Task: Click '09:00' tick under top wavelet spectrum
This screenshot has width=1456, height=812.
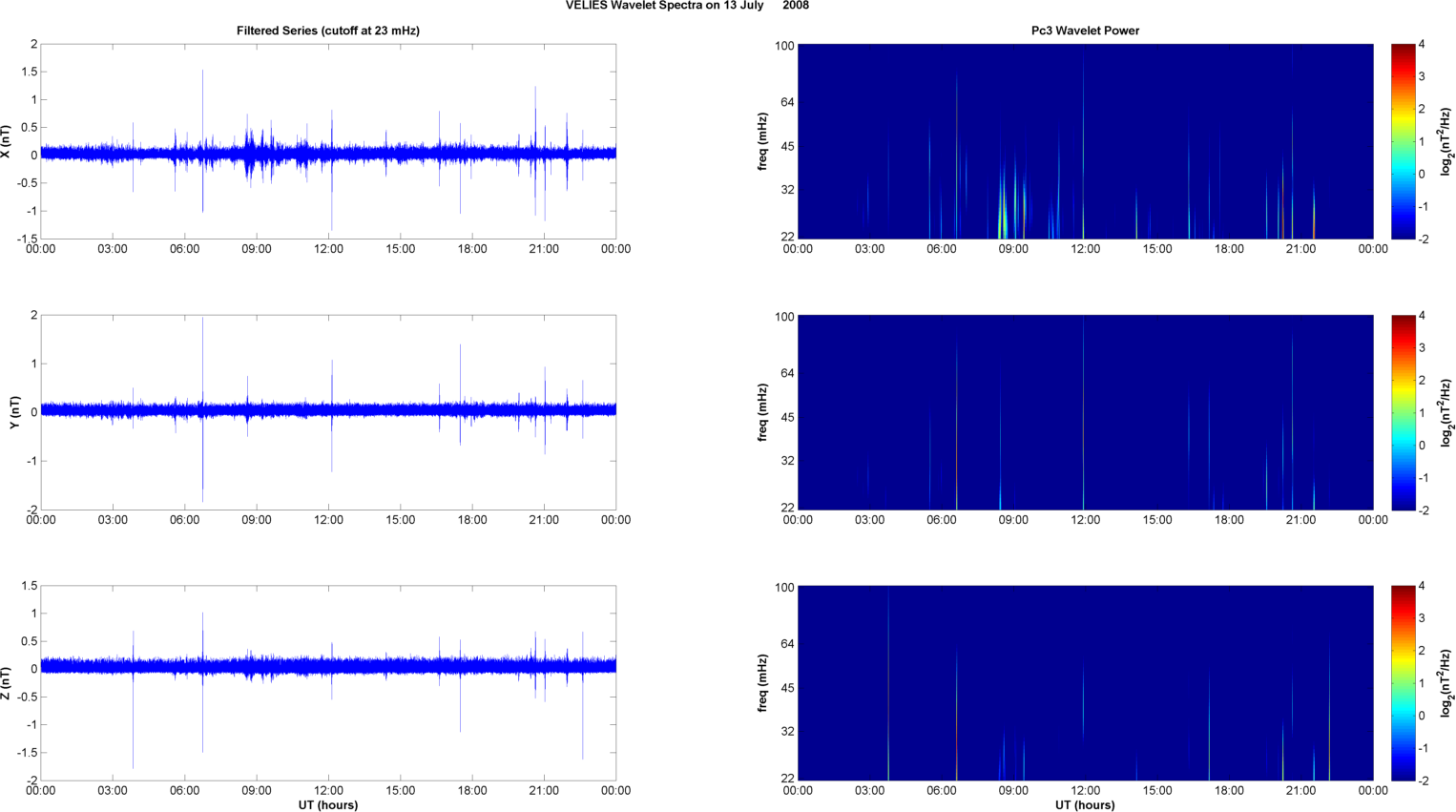Action: pyautogui.click(x=1013, y=249)
